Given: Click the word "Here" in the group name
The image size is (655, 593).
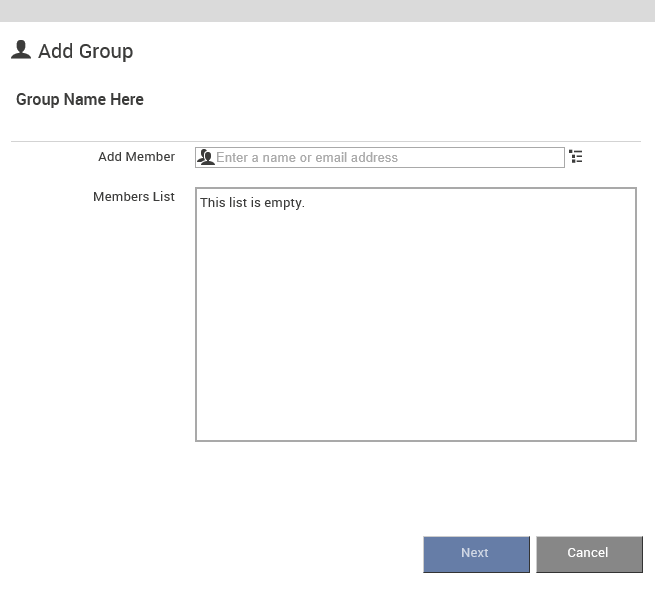Looking at the screenshot, I should [127, 99].
